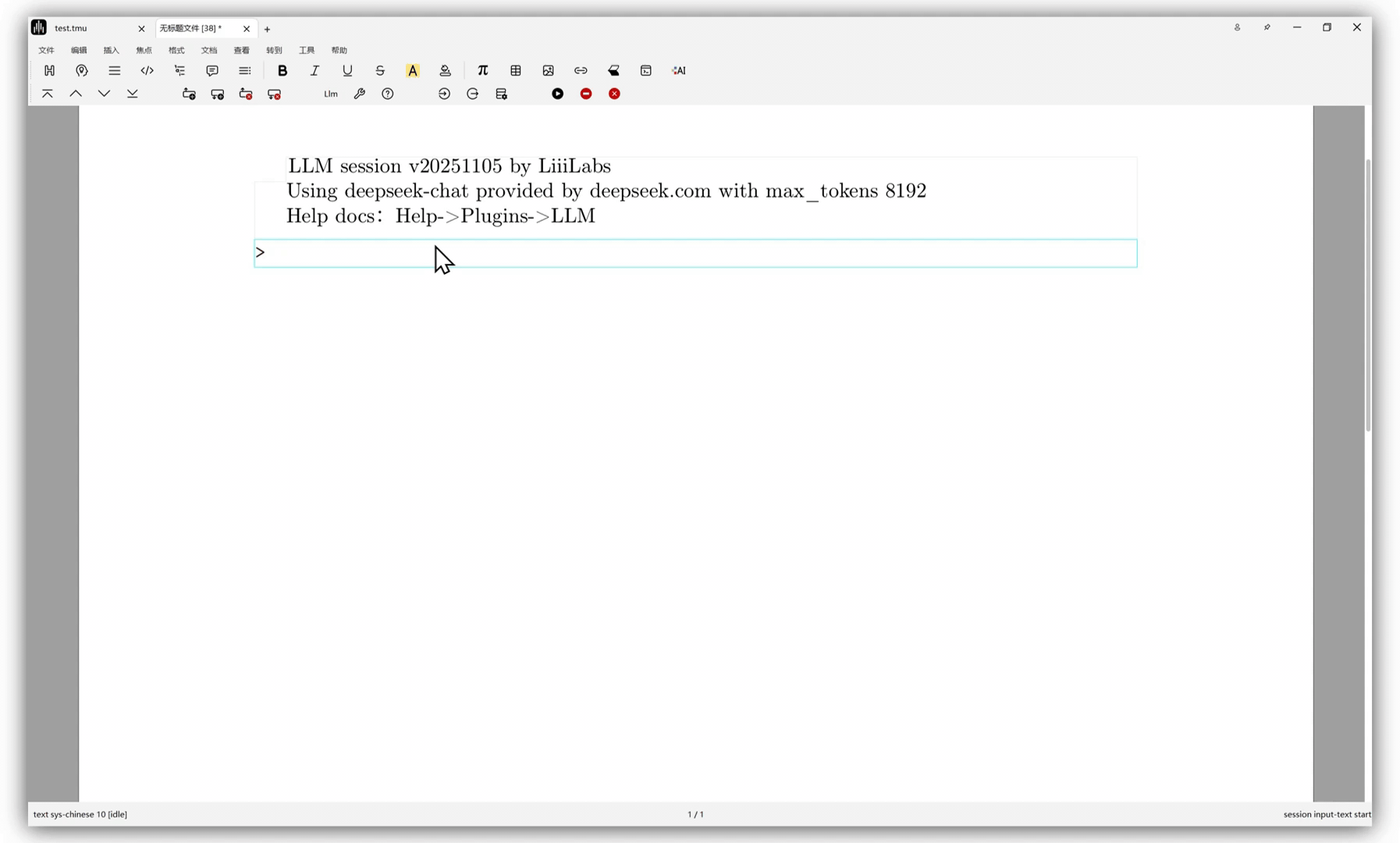Open the AI assistant icon
This screenshot has height=843, width=1400.
[x=679, y=70]
